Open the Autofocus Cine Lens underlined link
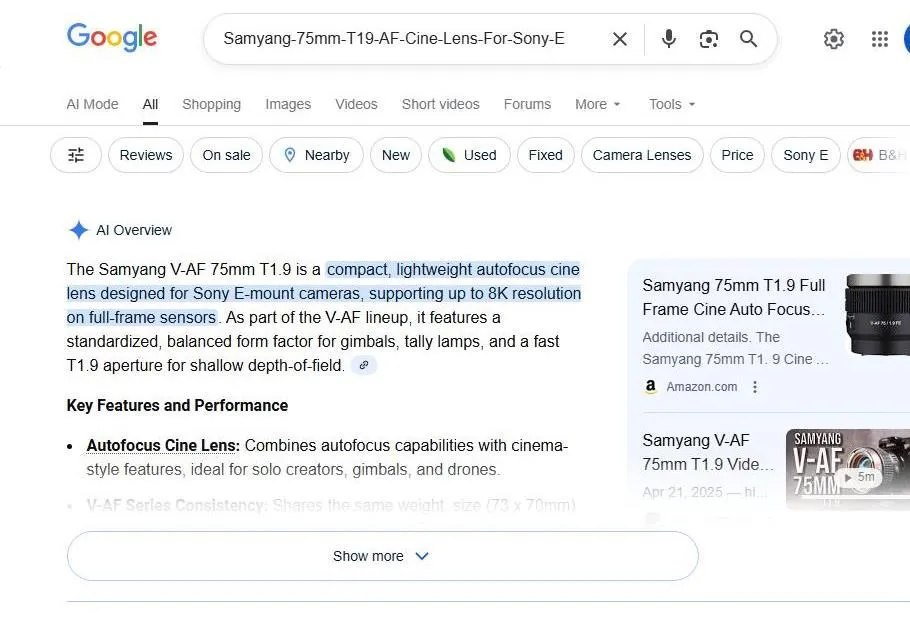910x620 pixels. (x=163, y=445)
